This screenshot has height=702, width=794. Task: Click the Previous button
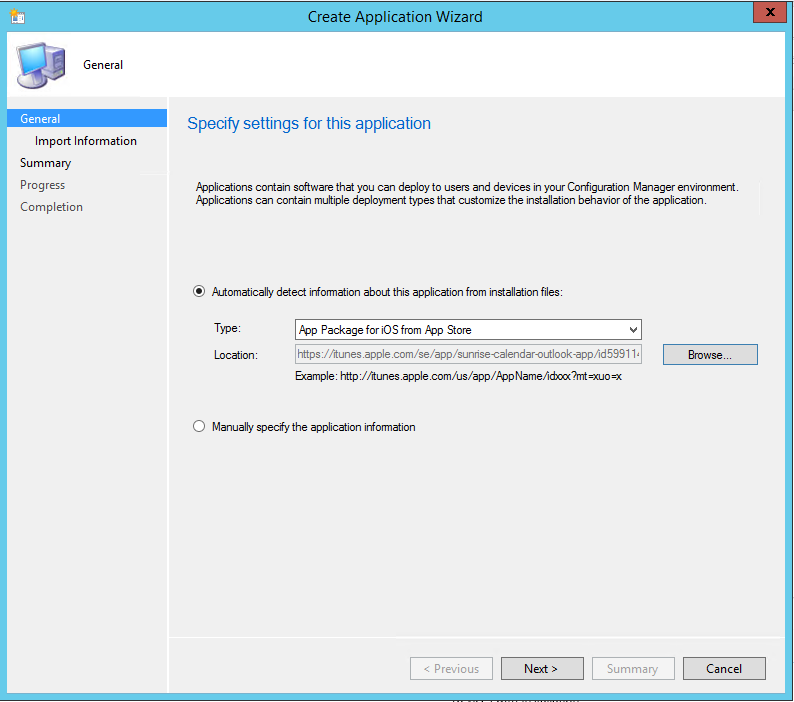[x=450, y=669]
